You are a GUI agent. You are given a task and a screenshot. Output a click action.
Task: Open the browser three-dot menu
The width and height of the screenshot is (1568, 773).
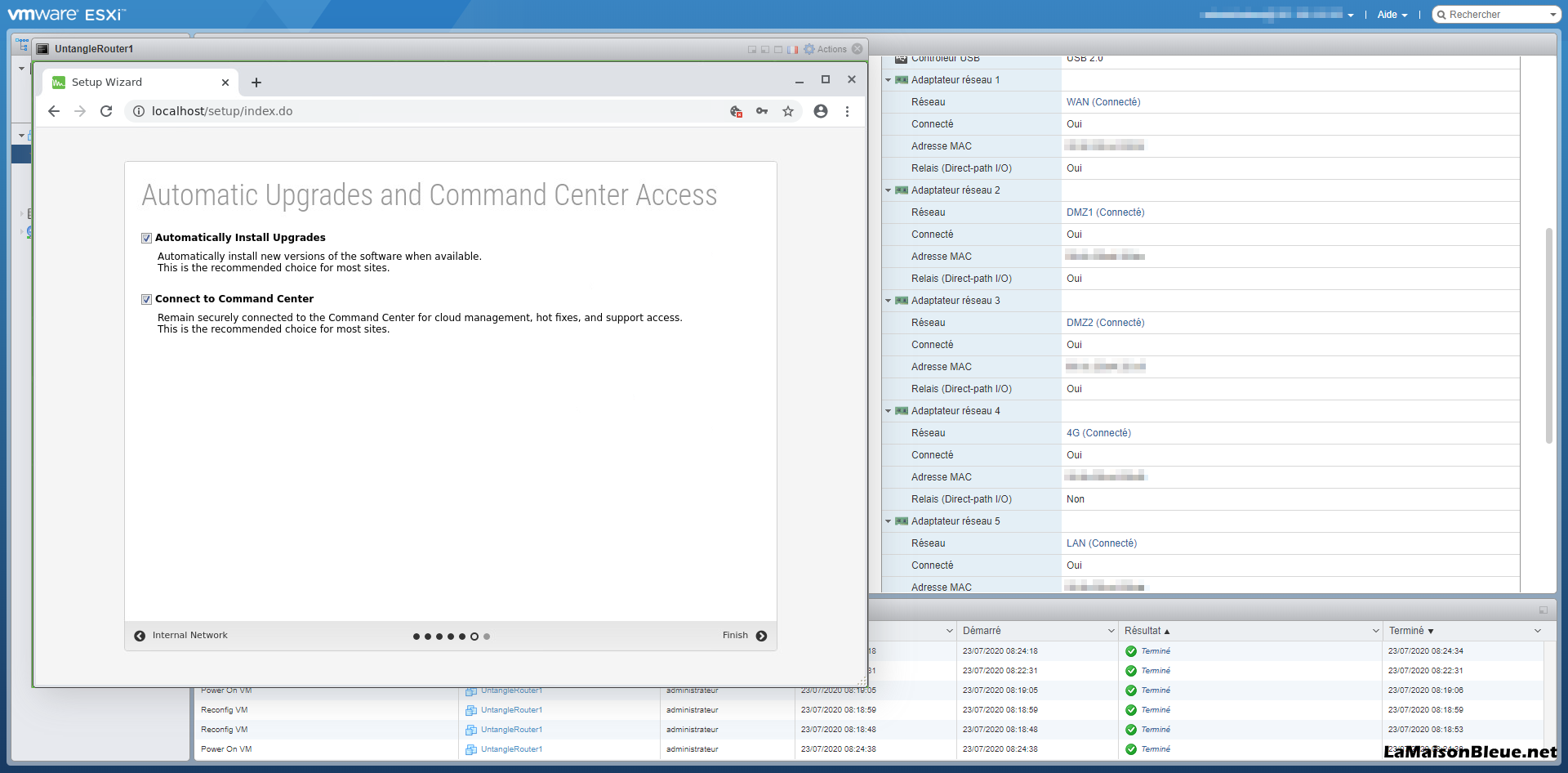click(847, 111)
